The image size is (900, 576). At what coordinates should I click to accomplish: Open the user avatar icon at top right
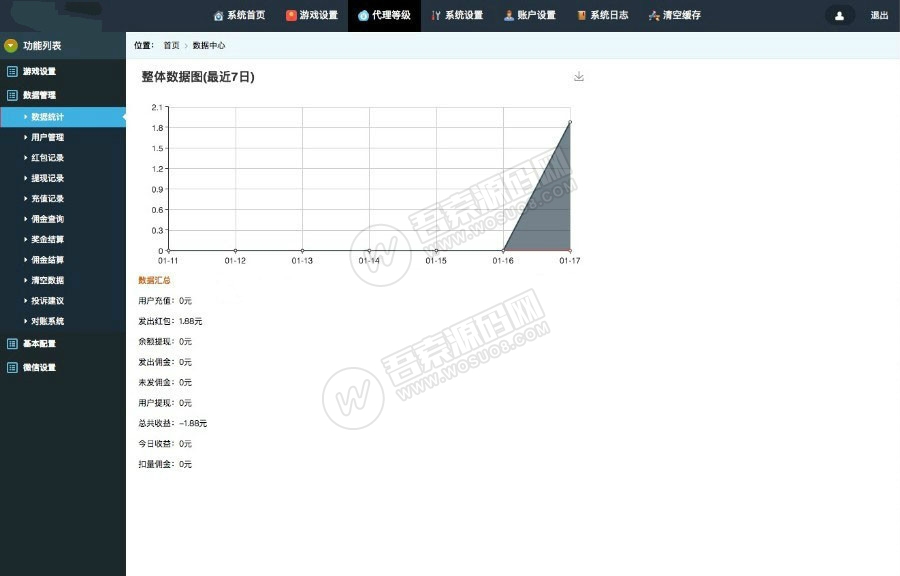(x=838, y=16)
